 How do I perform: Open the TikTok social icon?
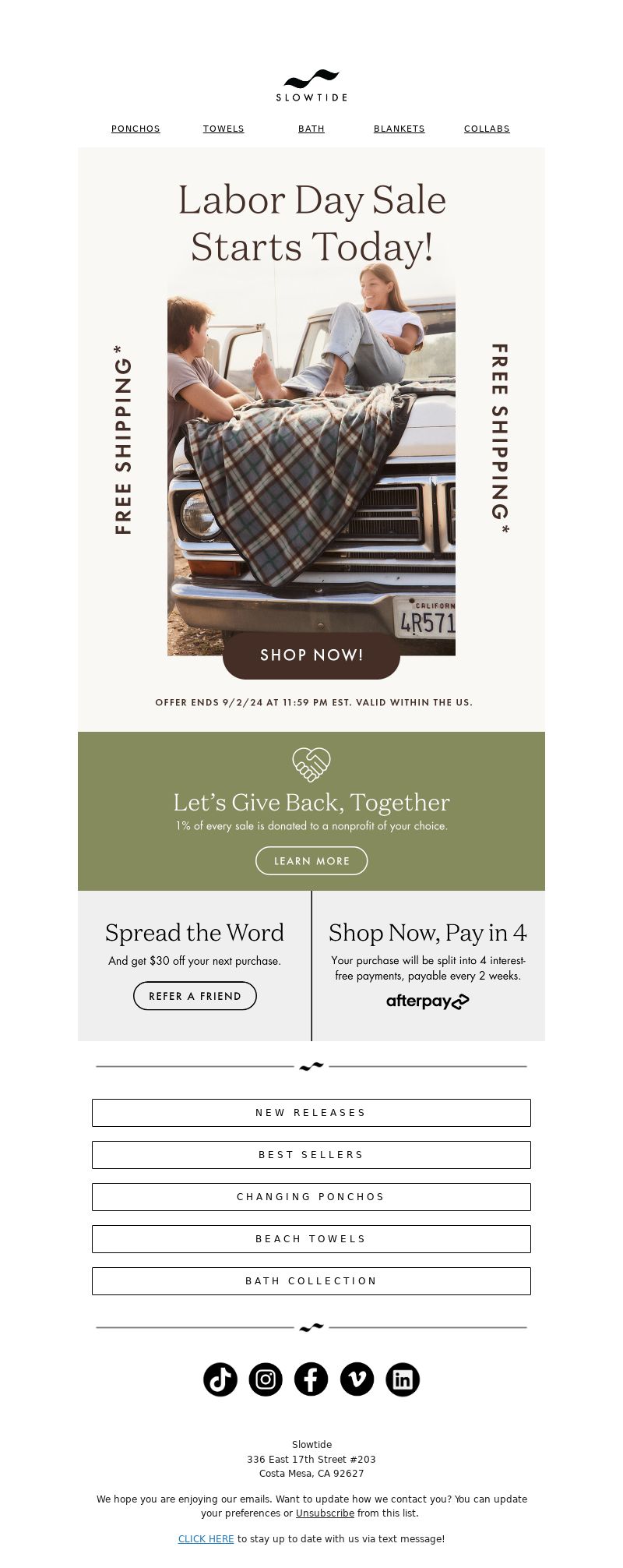click(220, 1379)
